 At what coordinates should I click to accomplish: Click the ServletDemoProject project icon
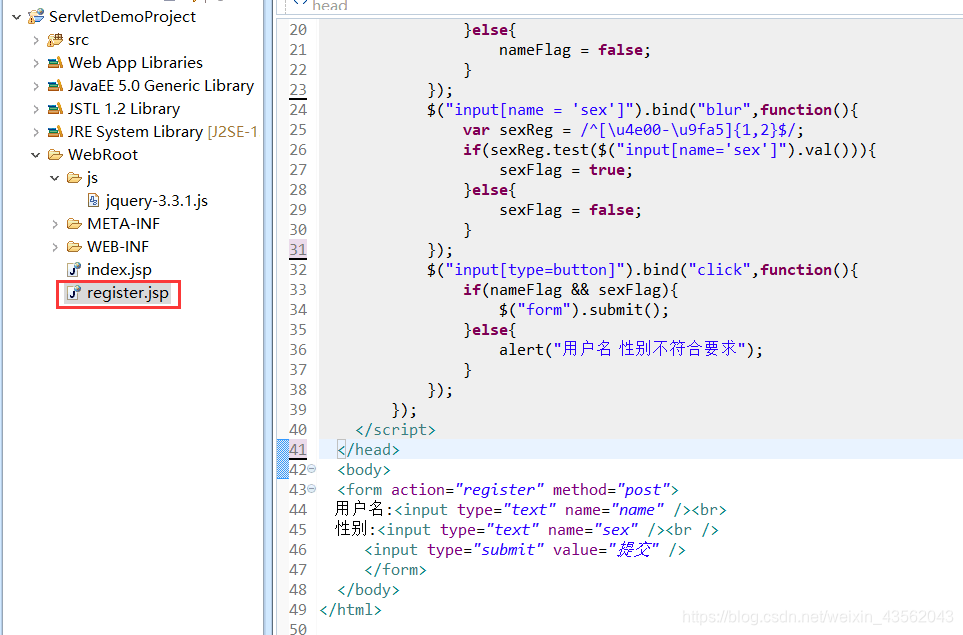click(x=36, y=17)
